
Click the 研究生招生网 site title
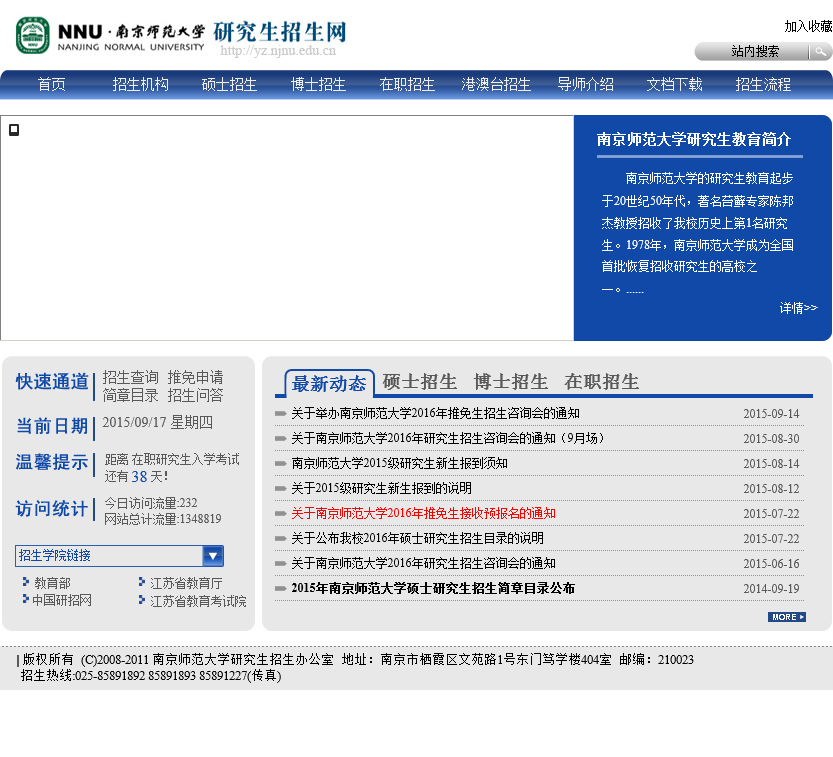click(279, 32)
